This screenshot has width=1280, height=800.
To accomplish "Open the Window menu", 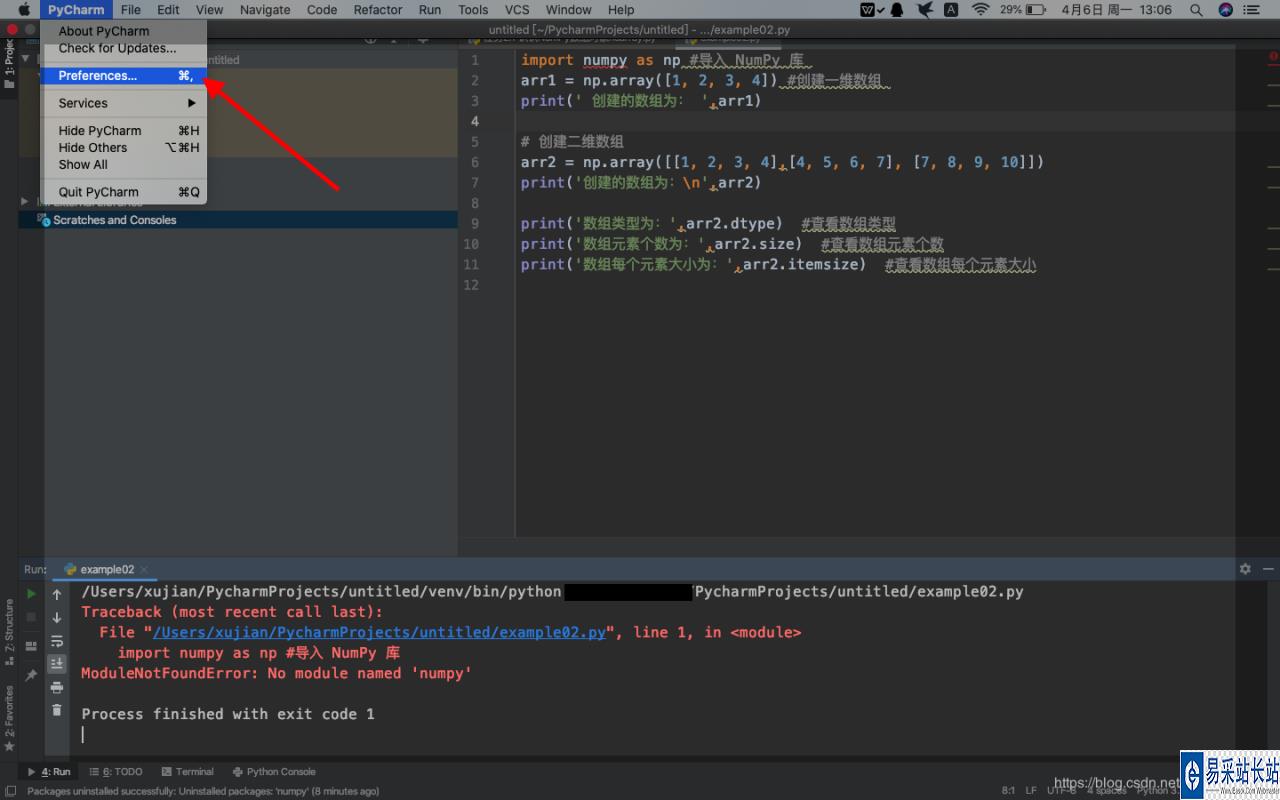I will (x=568, y=10).
